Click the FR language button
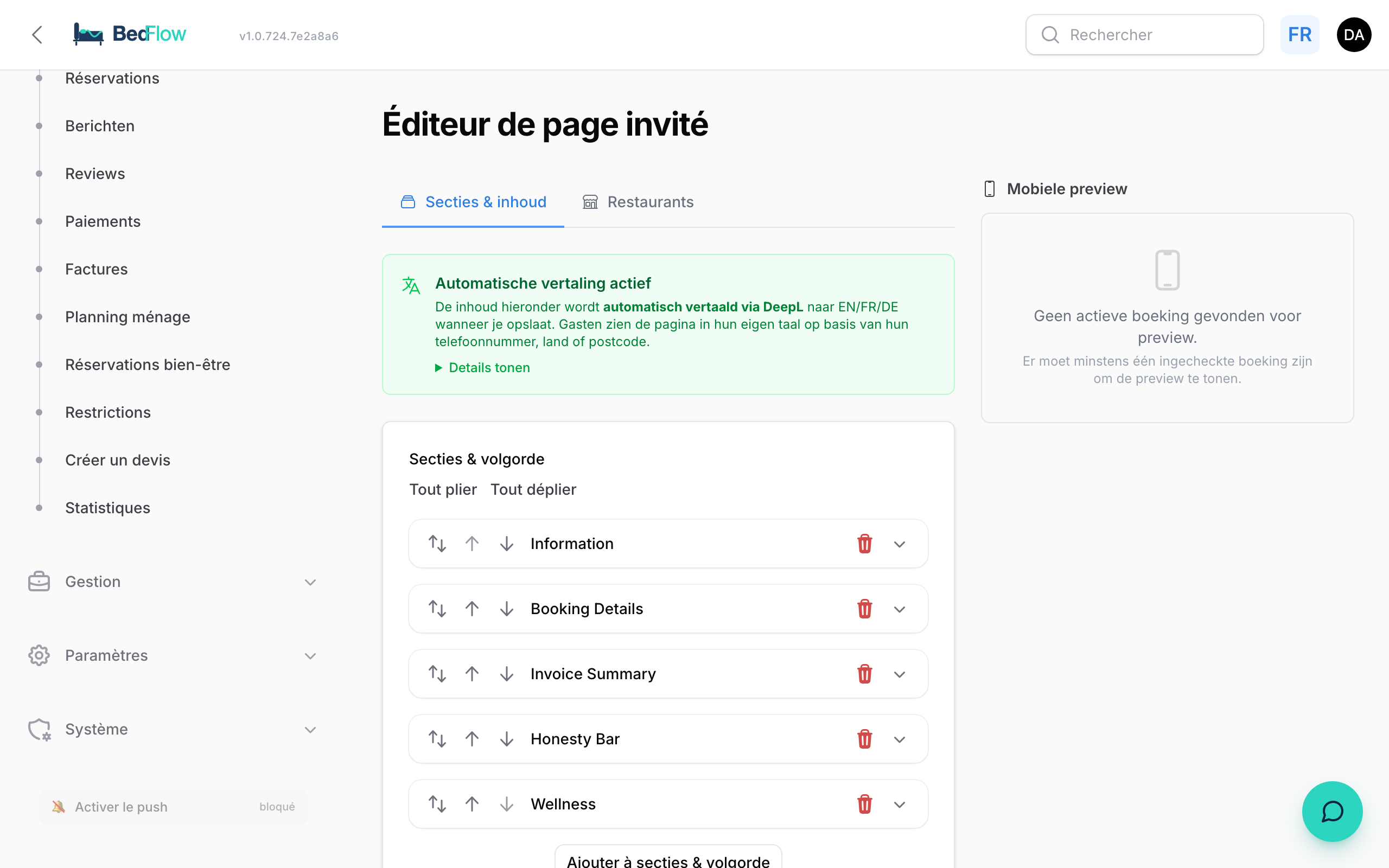Viewport: 1389px width, 868px height. coord(1299,34)
